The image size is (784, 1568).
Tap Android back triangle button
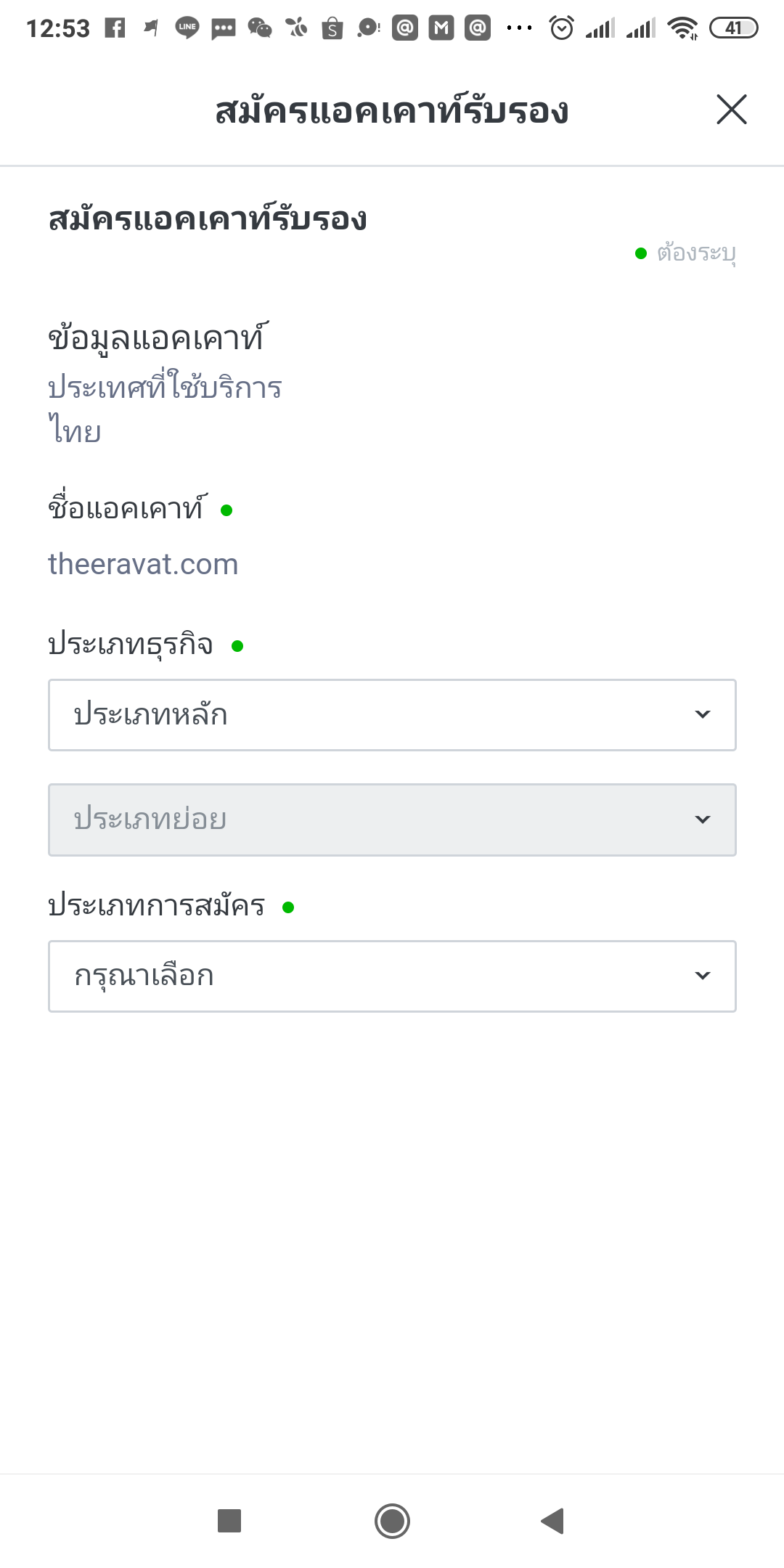coord(553,1520)
